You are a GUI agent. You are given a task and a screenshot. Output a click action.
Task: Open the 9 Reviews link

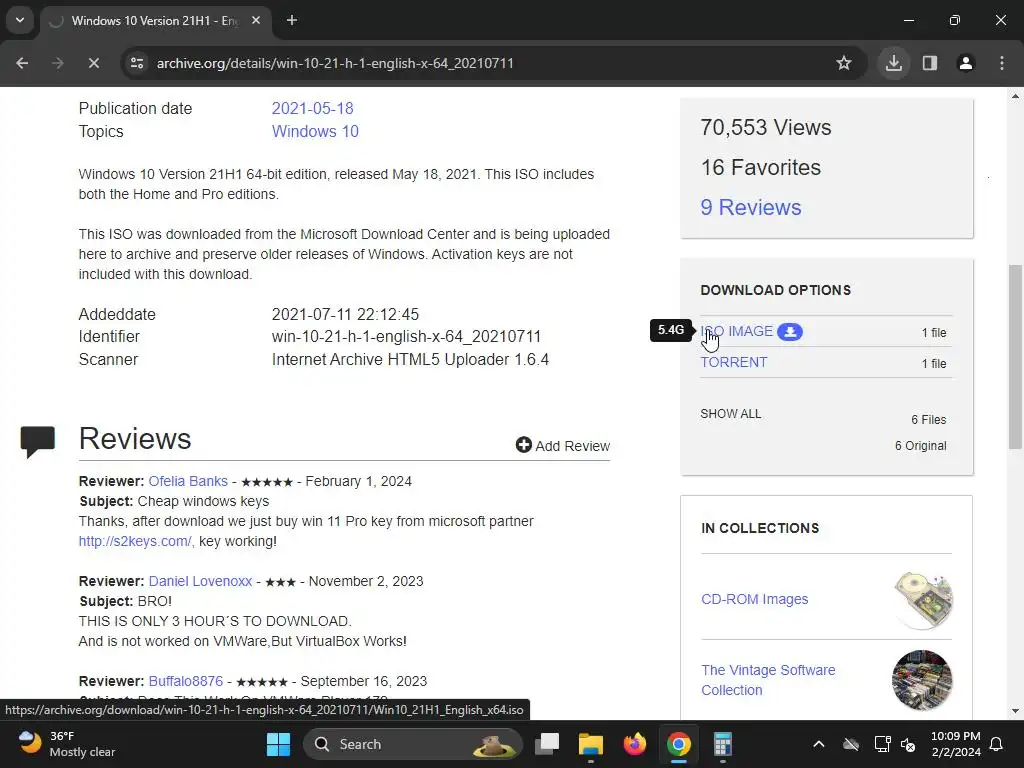point(750,207)
